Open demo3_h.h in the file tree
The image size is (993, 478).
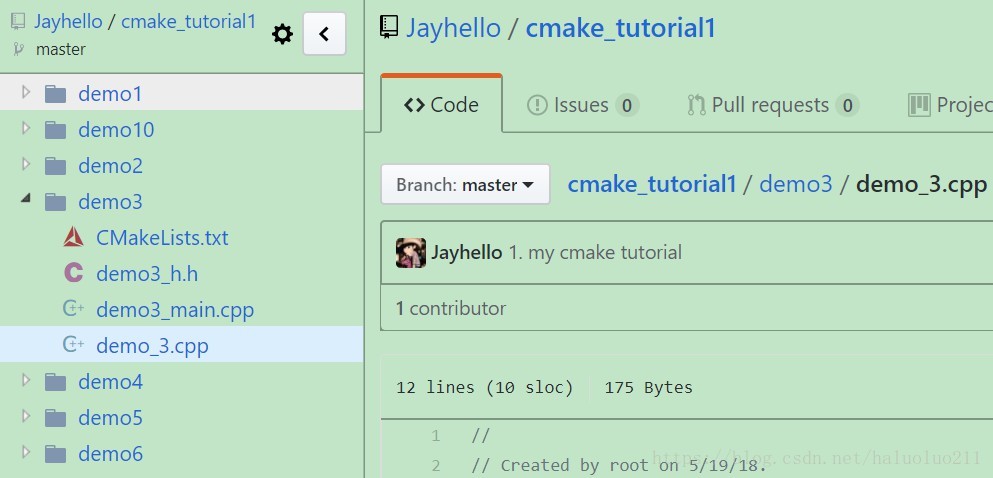(x=148, y=274)
